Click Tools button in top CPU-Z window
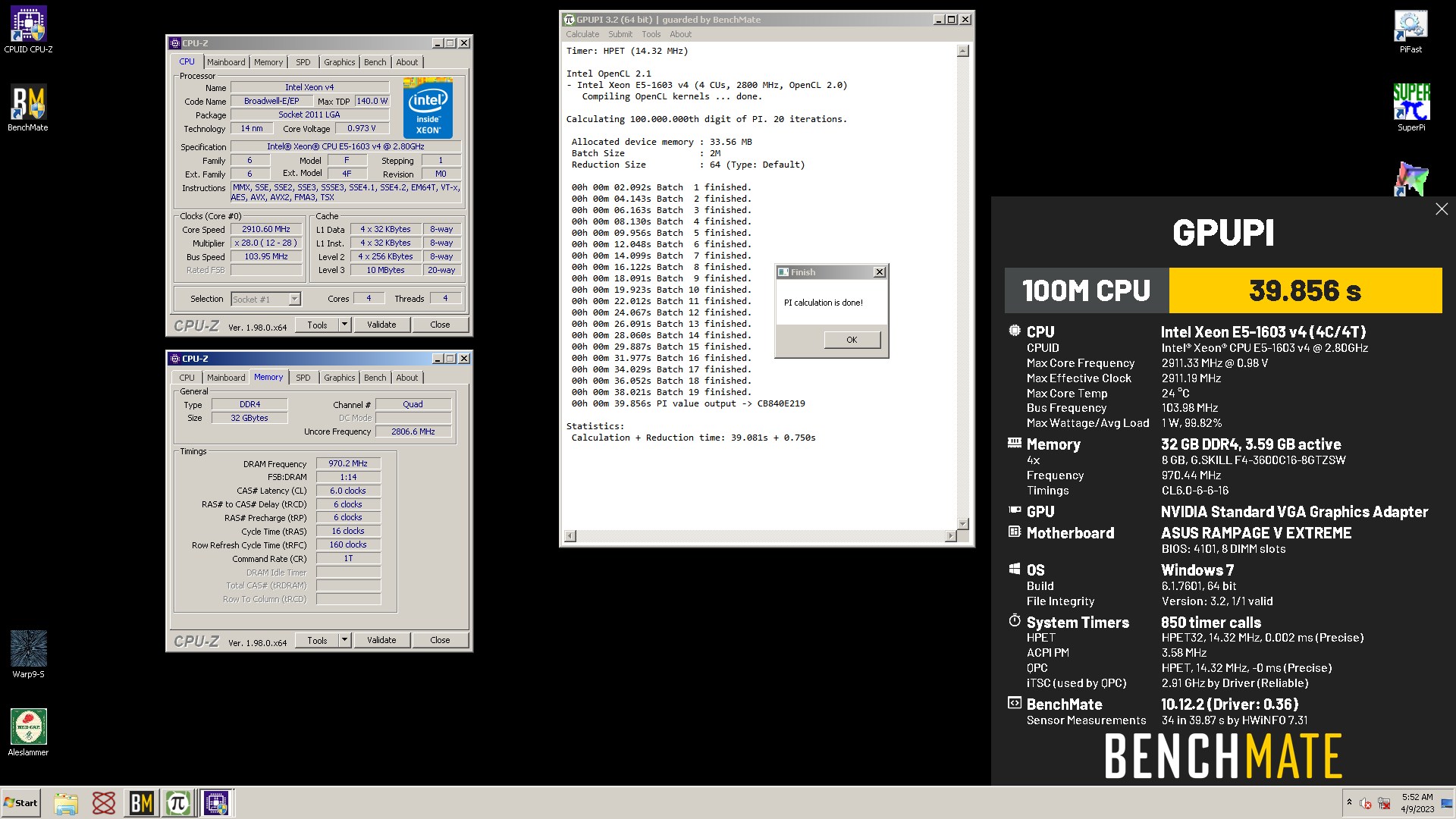Viewport: 1456px width, 819px height. point(317,325)
